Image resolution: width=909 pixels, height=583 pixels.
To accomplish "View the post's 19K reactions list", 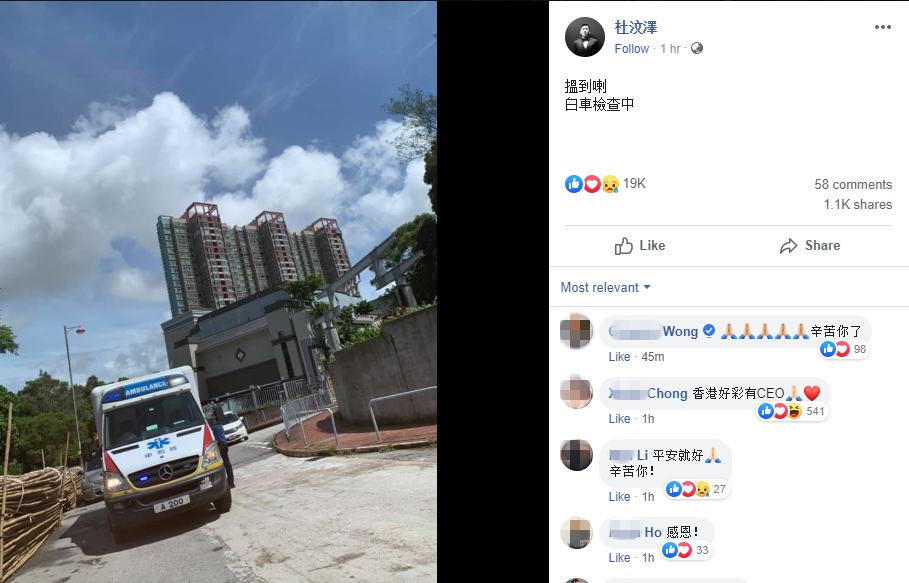I will coord(605,184).
